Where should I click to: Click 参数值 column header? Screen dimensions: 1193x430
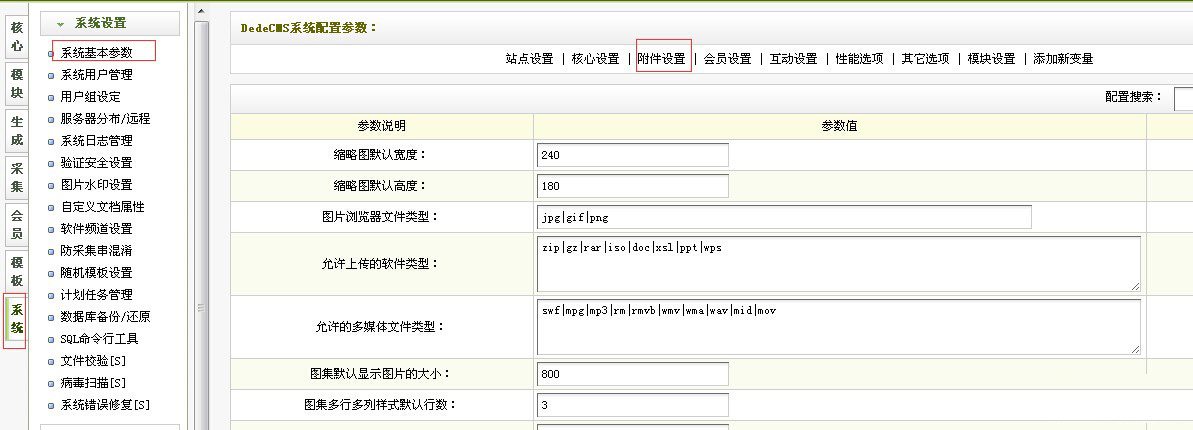click(839, 126)
